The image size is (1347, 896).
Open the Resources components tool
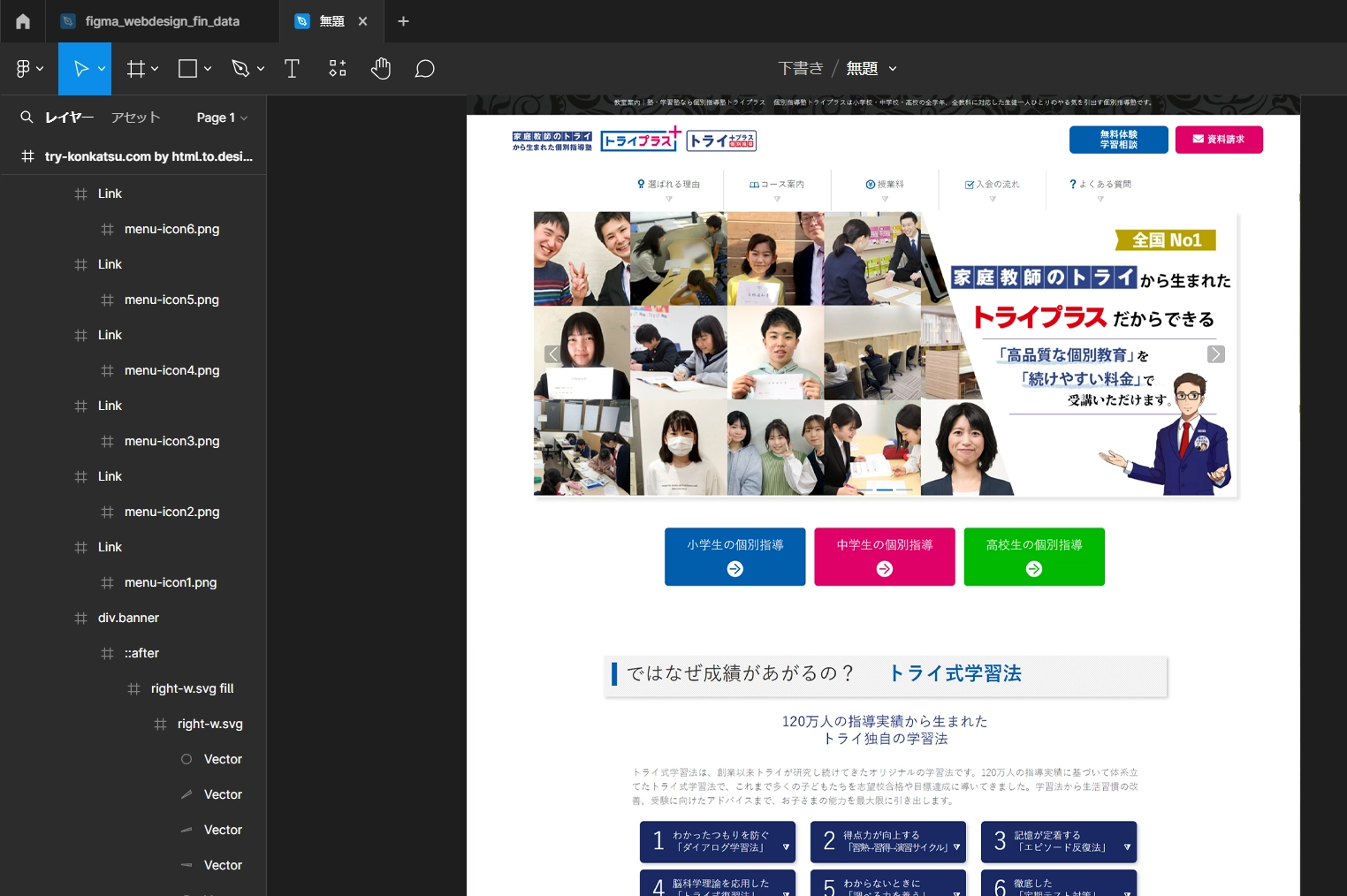338,68
